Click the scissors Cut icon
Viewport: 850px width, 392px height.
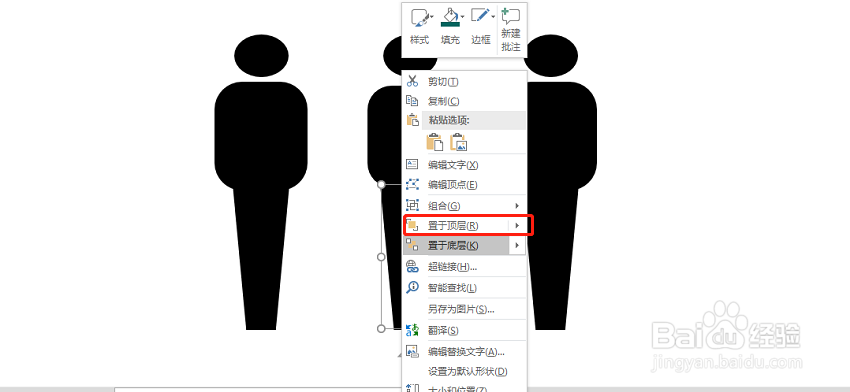[413, 81]
